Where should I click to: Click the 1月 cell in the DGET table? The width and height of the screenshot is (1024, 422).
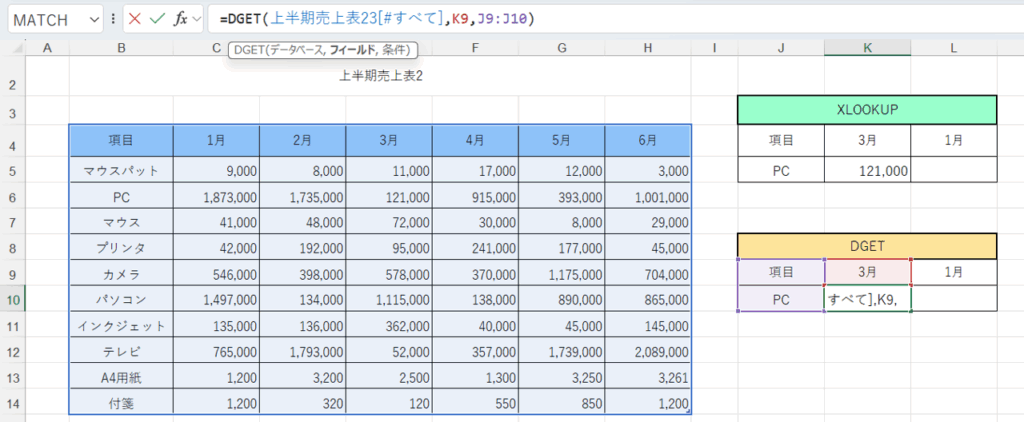[x=954, y=272]
